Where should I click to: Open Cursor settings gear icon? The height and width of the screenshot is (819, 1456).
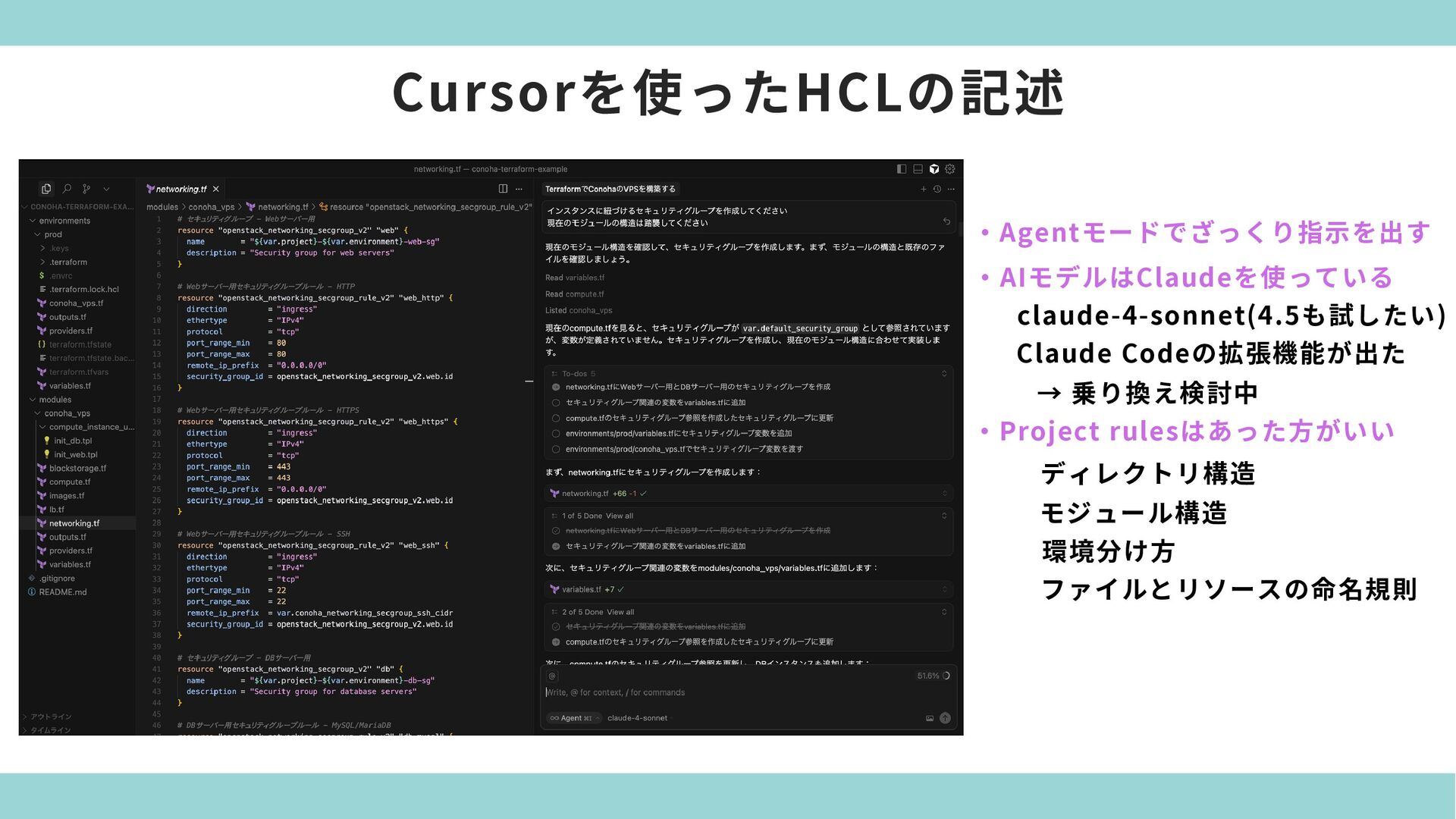pos(950,169)
